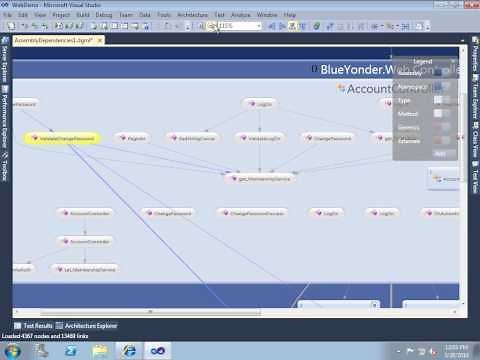Switch to the Test Results tab
The image size is (480, 360).
[x=33, y=326]
